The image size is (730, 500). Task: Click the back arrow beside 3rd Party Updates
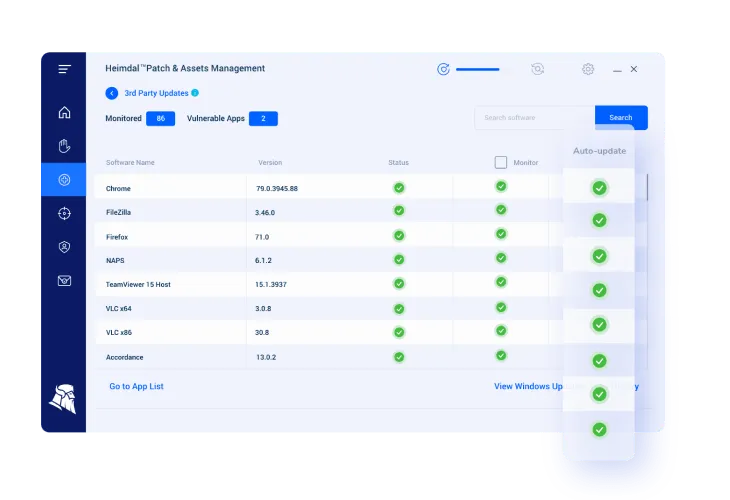pyautogui.click(x=112, y=93)
